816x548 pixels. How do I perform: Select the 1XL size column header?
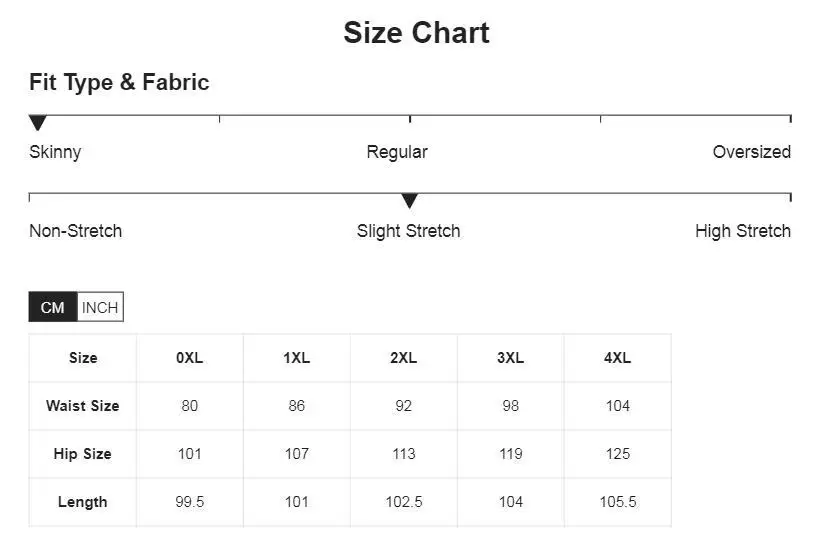[x=296, y=358]
